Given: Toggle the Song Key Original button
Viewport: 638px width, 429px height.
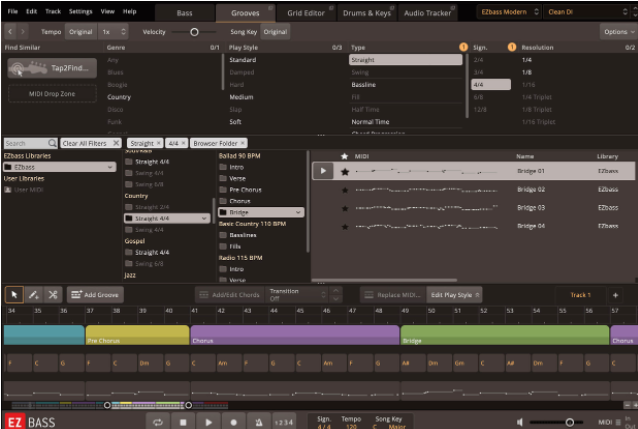Looking at the screenshot, I should pyautogui.click(x=275, y=32).
